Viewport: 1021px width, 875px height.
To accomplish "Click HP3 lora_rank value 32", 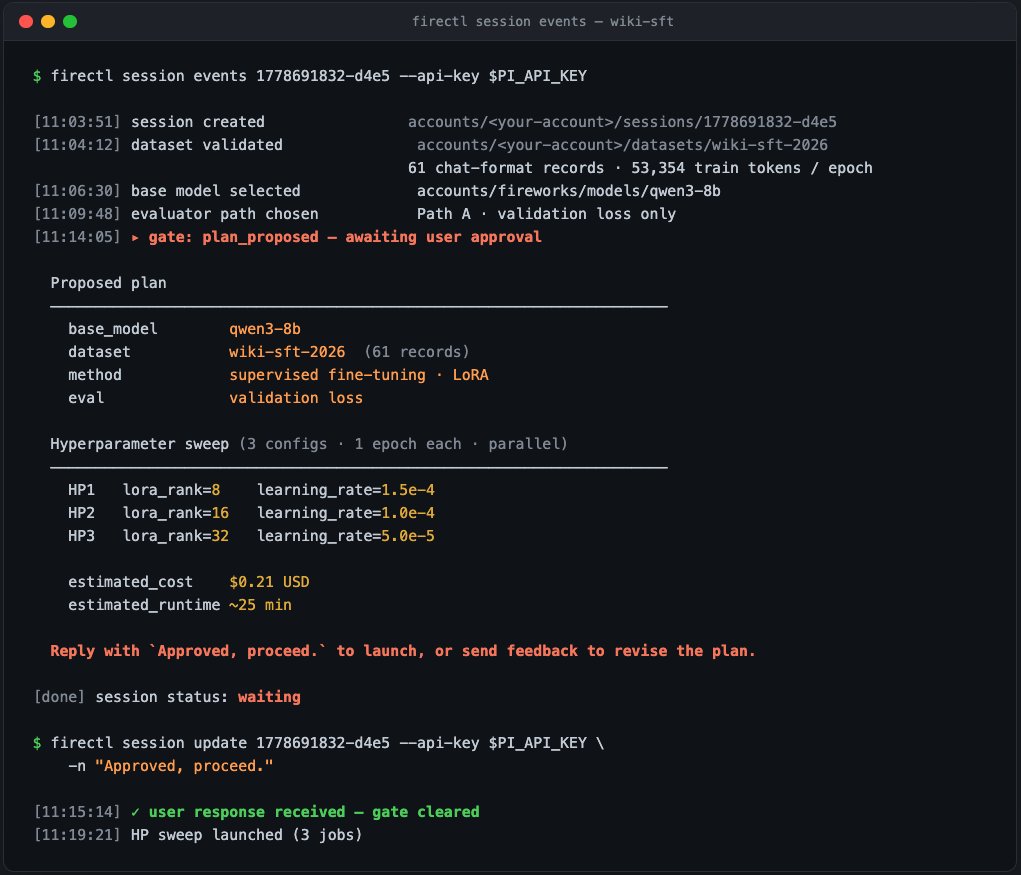I will [220, 536].
